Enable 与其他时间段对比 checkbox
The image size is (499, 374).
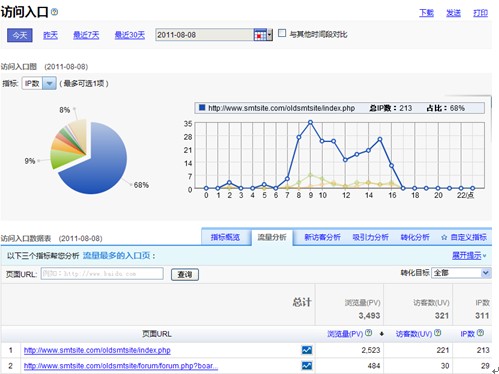click(282, 33)
